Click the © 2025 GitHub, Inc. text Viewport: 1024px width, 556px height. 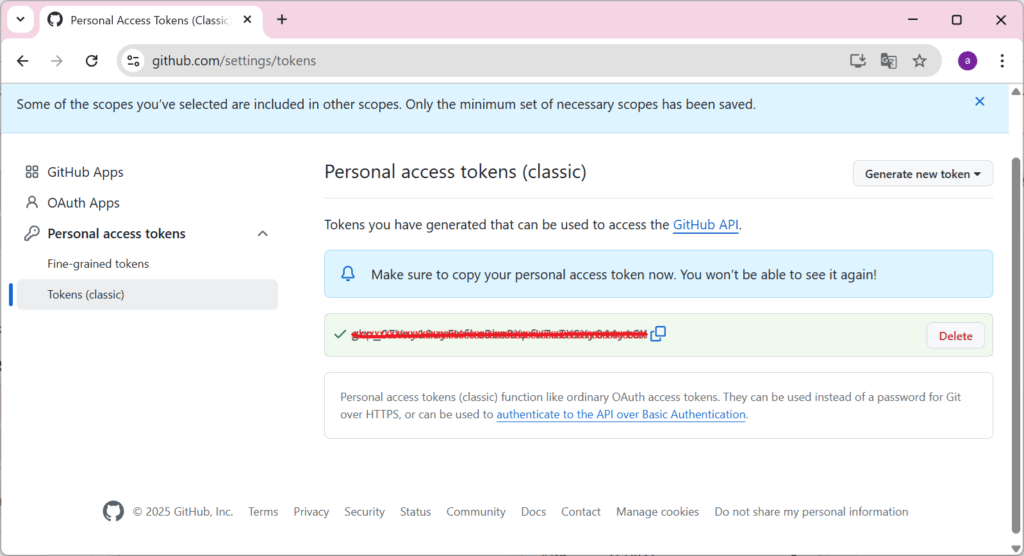[x=183, y=512]
